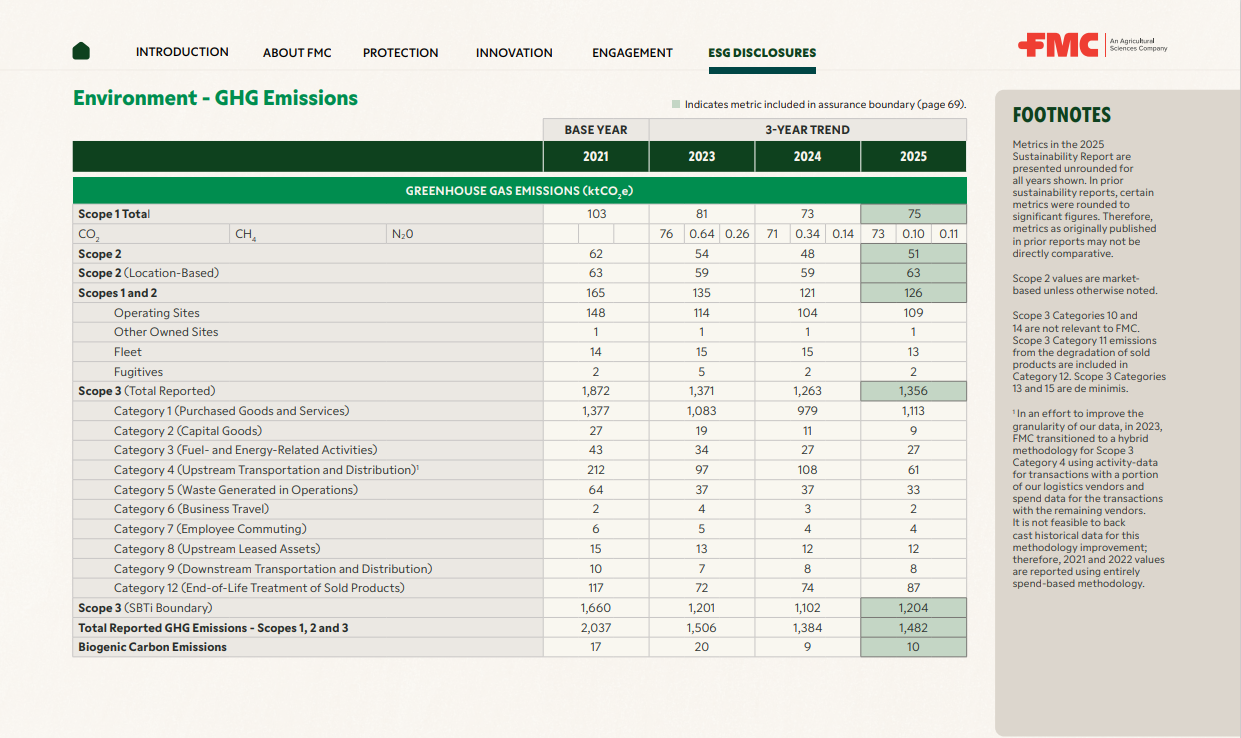This screenshot has height=738, width=1241.
Task: Click the 2025 total emissions value 1,482
Action: (913, 628)
